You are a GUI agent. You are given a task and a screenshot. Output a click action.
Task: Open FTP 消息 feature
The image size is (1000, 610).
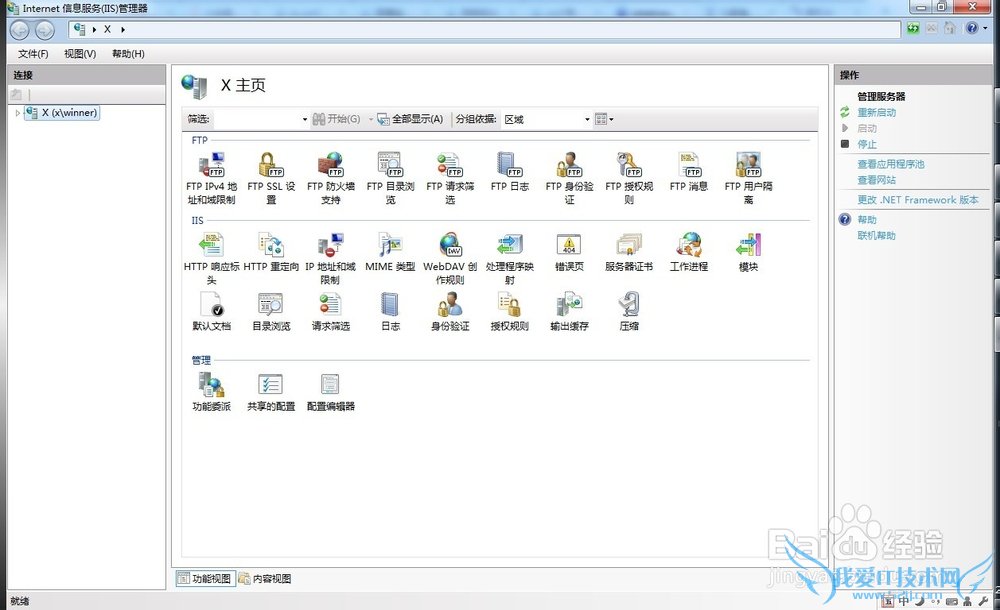689,172
